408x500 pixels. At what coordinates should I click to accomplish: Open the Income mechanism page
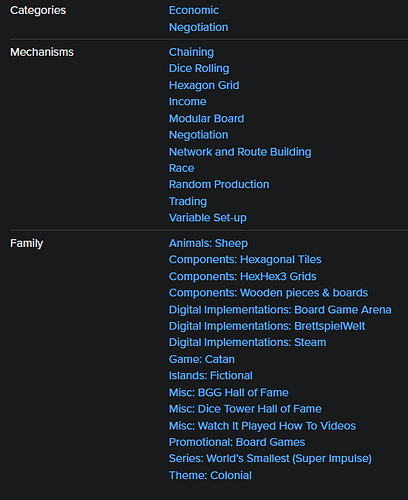(188, 102)
